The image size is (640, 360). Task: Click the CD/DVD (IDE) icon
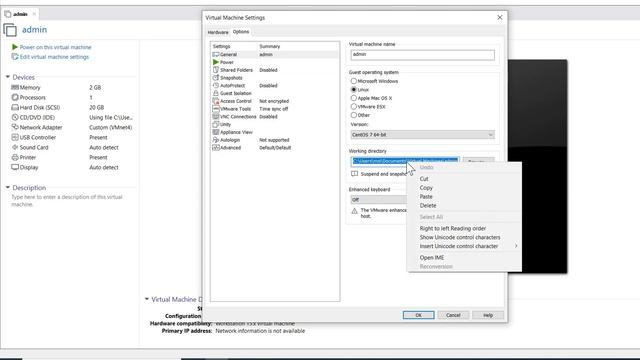15,117
